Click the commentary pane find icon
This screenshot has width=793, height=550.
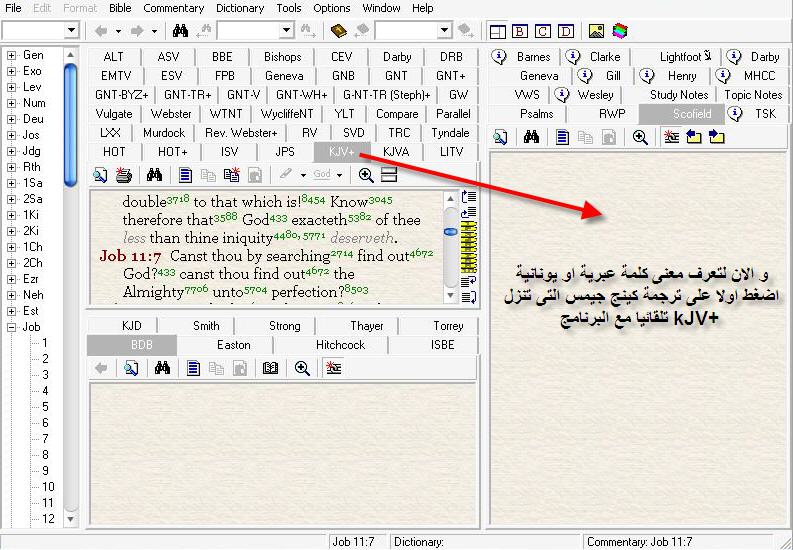[x=500, y=137]
